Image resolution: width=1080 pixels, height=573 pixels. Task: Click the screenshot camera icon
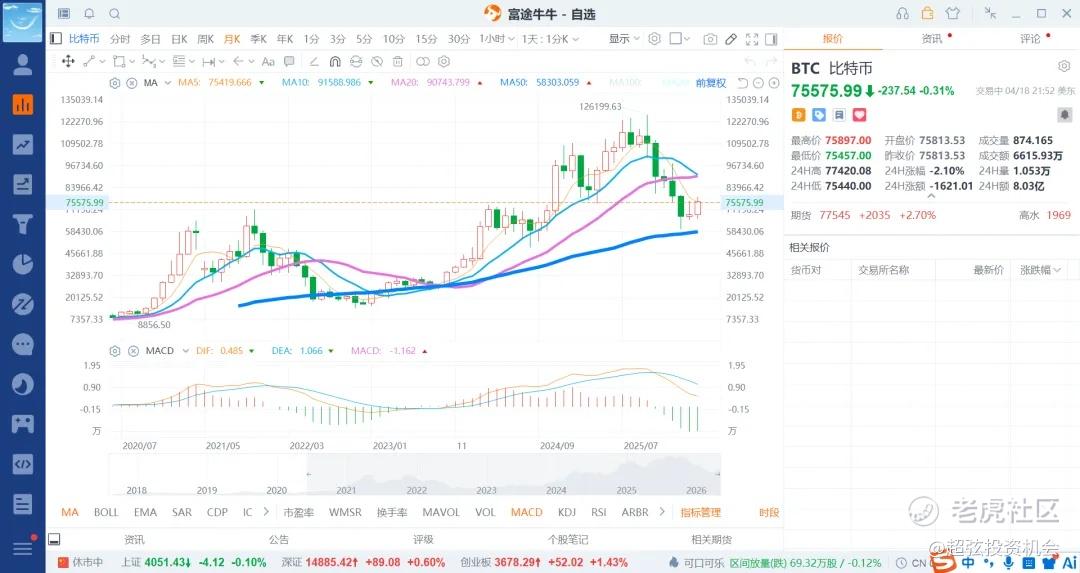[x=710, y=39]
